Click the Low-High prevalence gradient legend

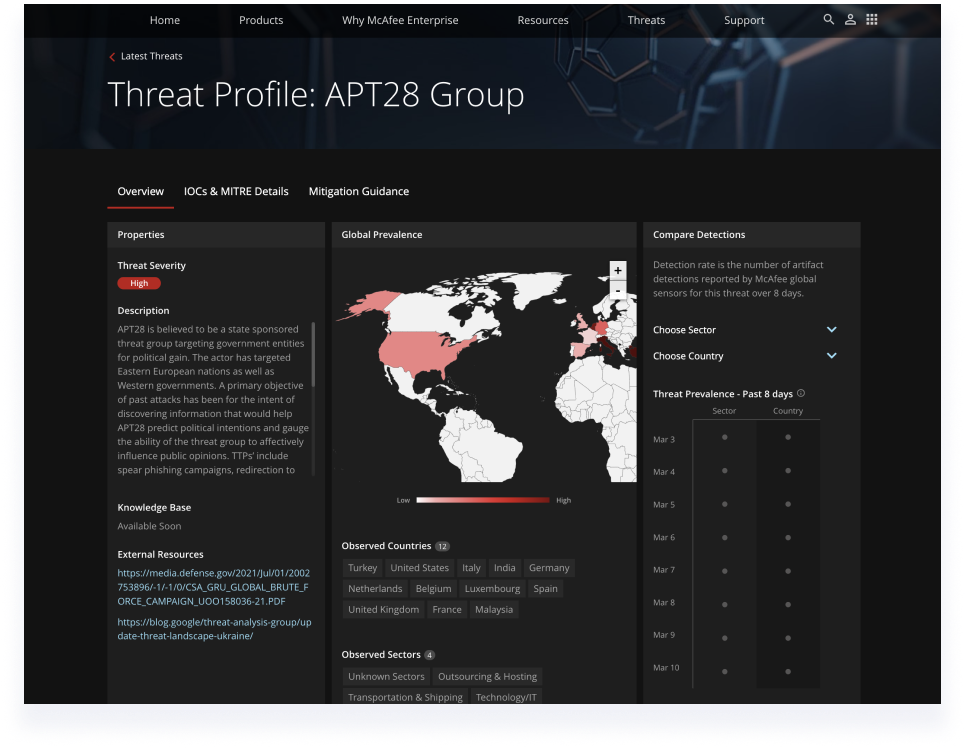[x=483, y=500]
